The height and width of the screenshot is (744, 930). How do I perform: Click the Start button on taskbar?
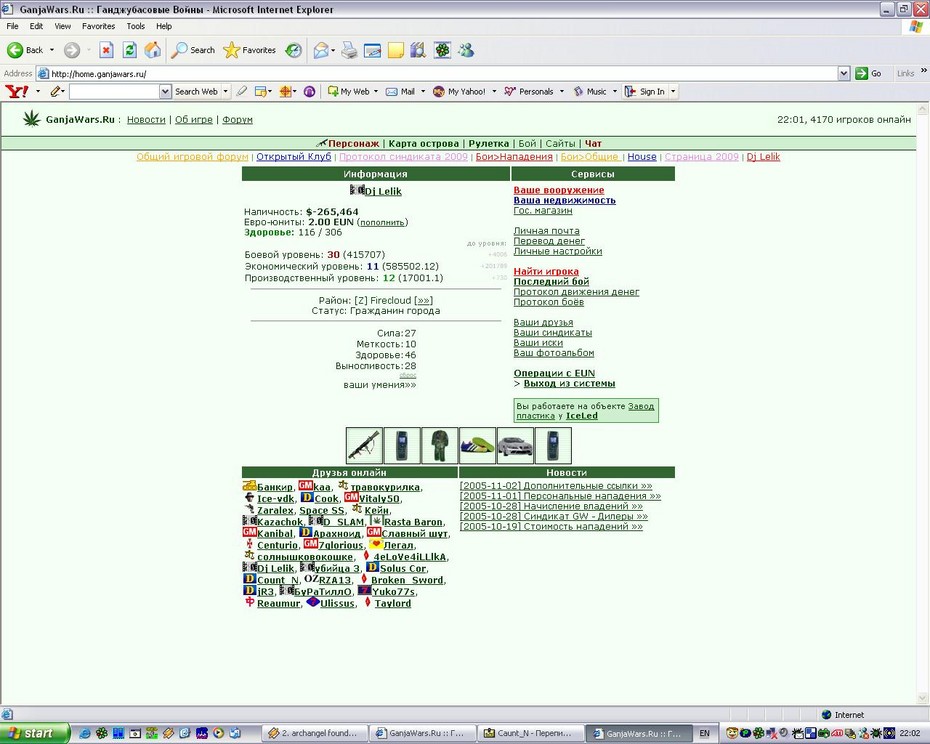pyautogui.click(x=34, y=733)
